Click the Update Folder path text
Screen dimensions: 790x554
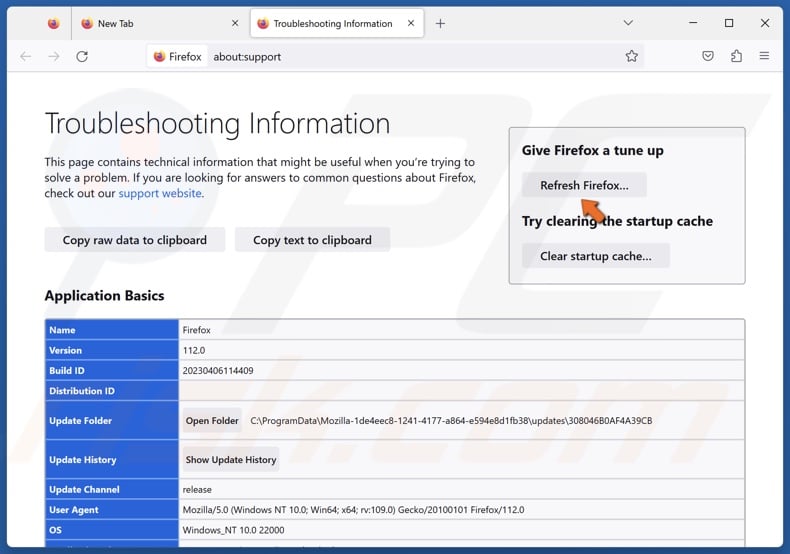451,421
